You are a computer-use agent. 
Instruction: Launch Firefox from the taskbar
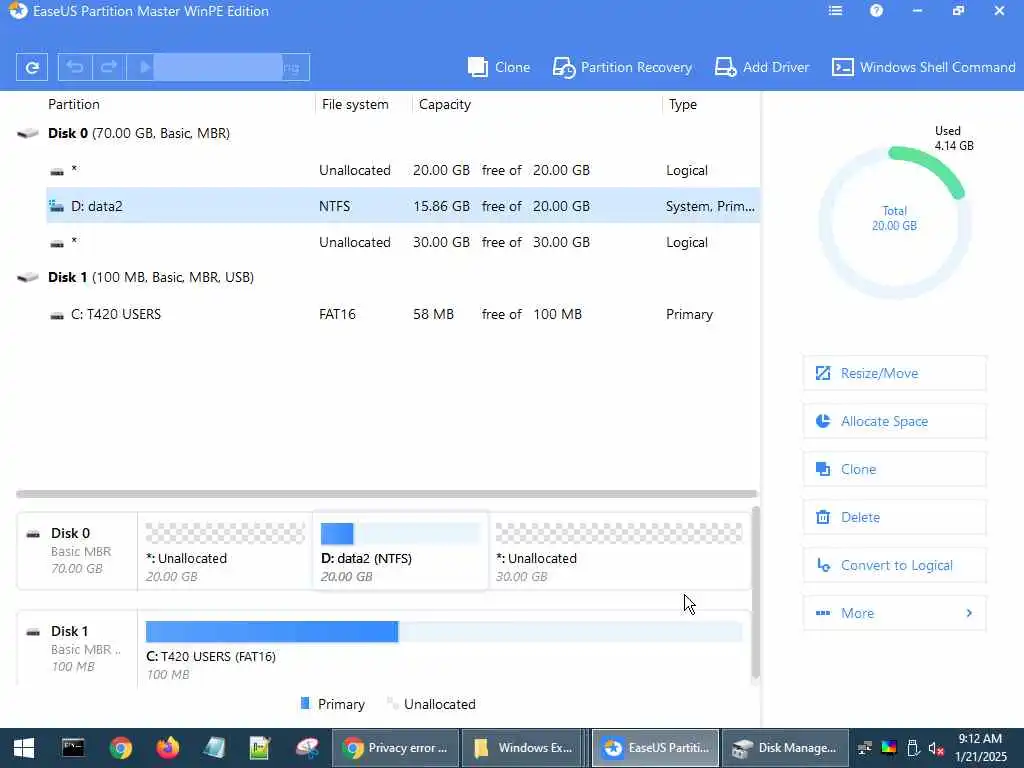[168, 748]
